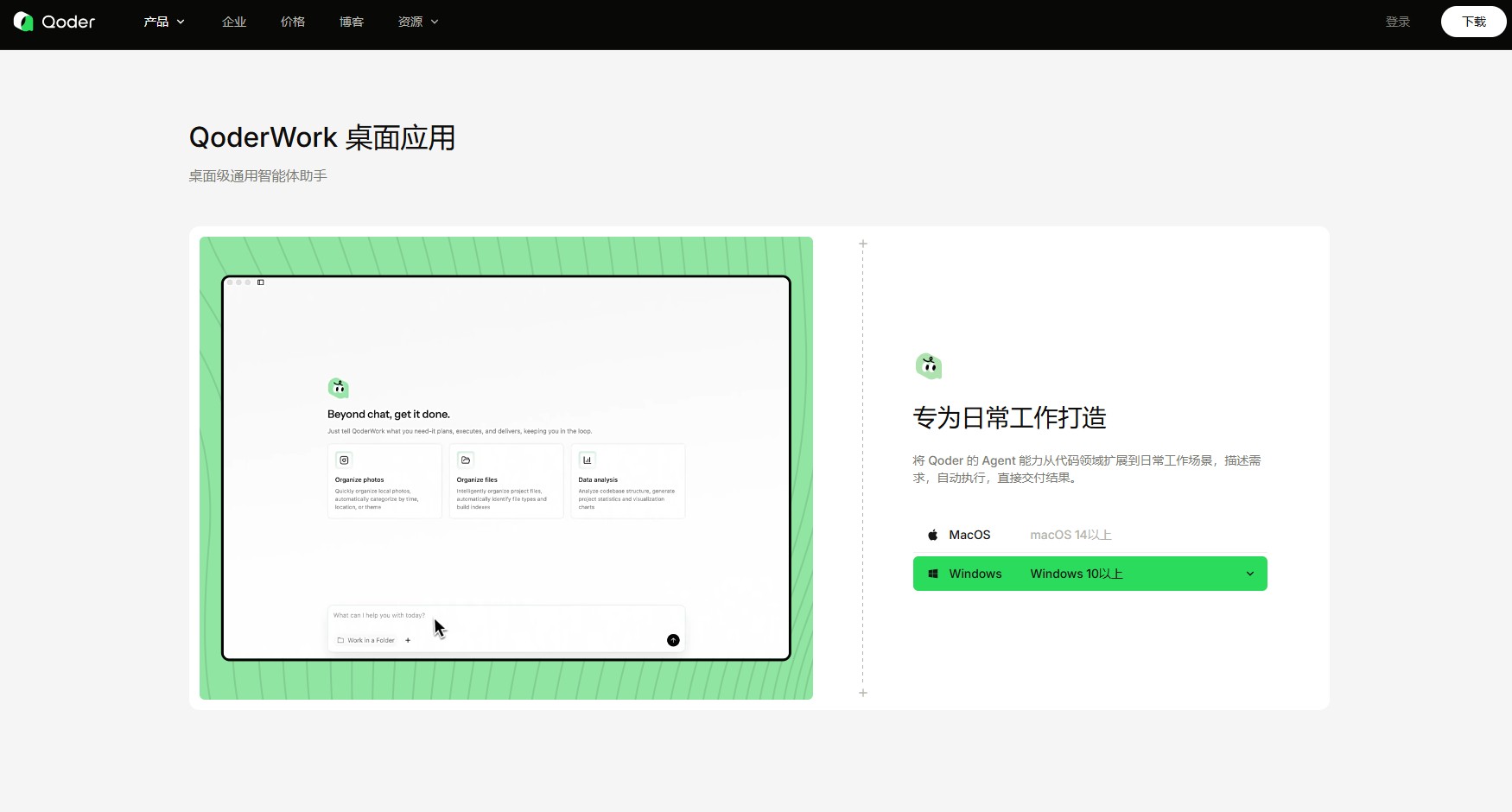Select the MacOS download option
1512x812 pixels.
[x=969, y=534]
